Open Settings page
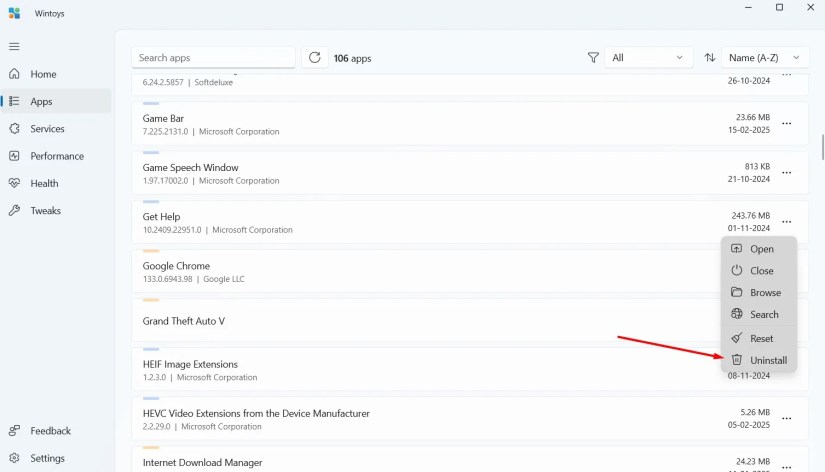Screen dimensions: 825x472 [x=56, y=458]
